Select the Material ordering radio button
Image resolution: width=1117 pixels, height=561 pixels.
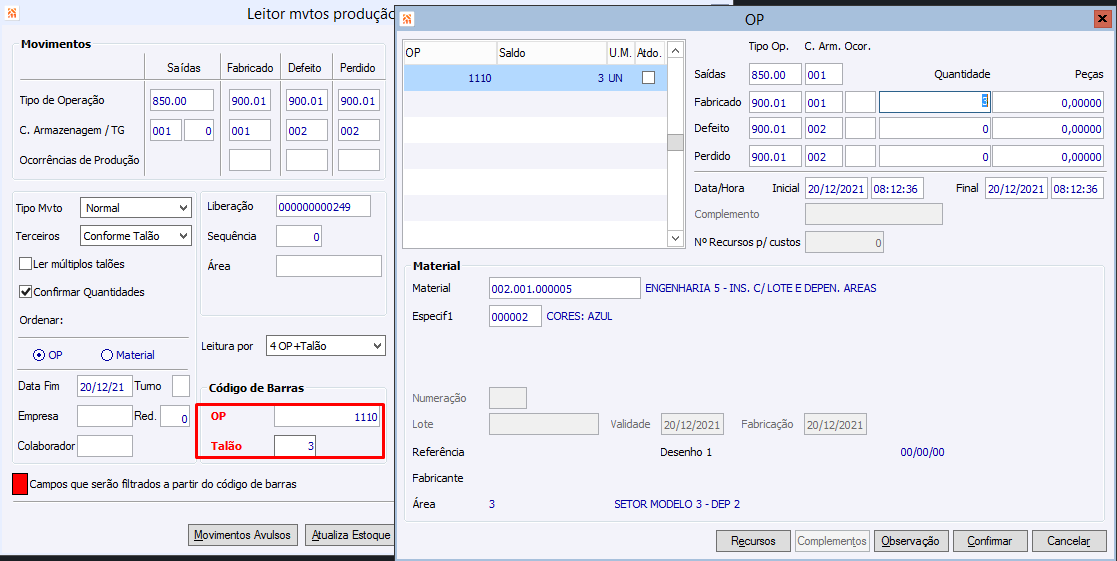click(107, 355)
